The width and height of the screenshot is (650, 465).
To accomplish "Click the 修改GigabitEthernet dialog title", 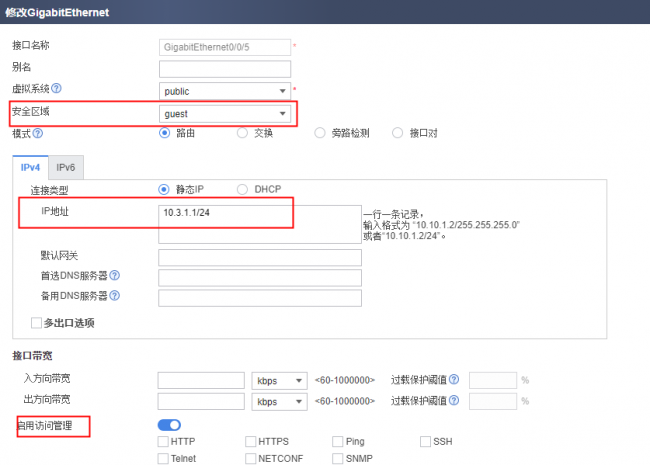I will click(57, 12).
